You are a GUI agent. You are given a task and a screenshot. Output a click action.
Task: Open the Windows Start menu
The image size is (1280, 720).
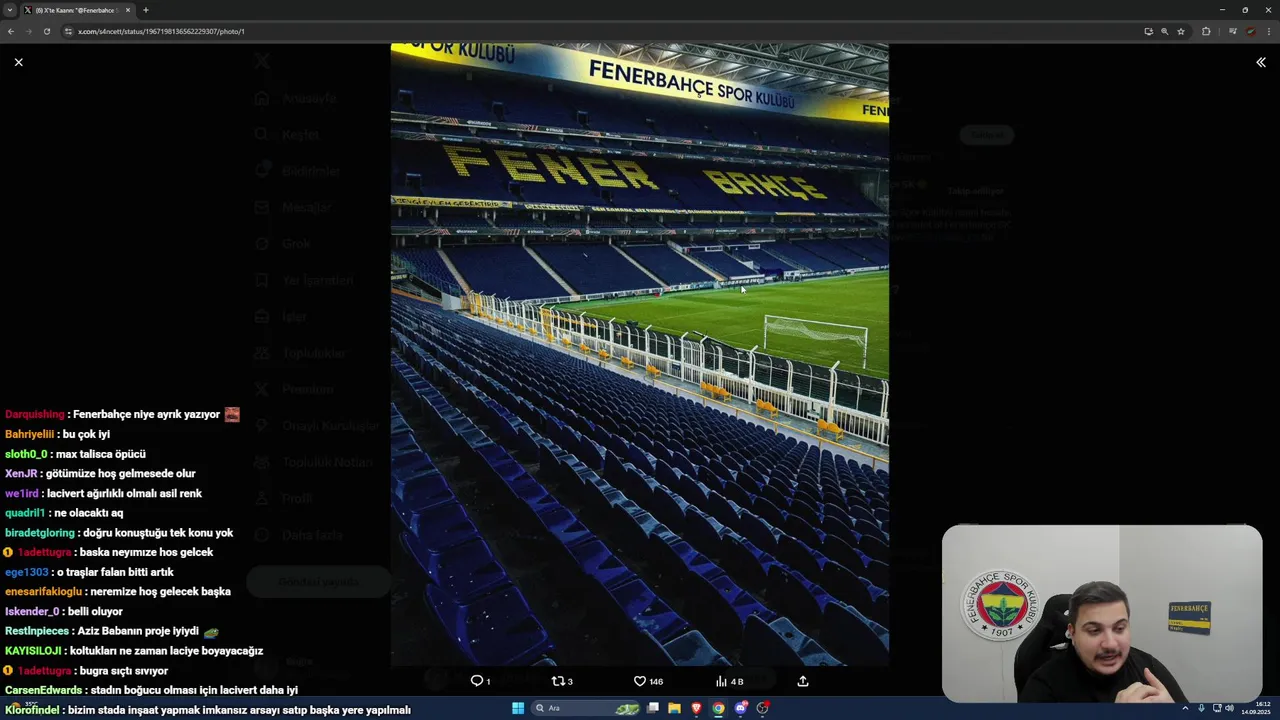[x=518, y=708]
